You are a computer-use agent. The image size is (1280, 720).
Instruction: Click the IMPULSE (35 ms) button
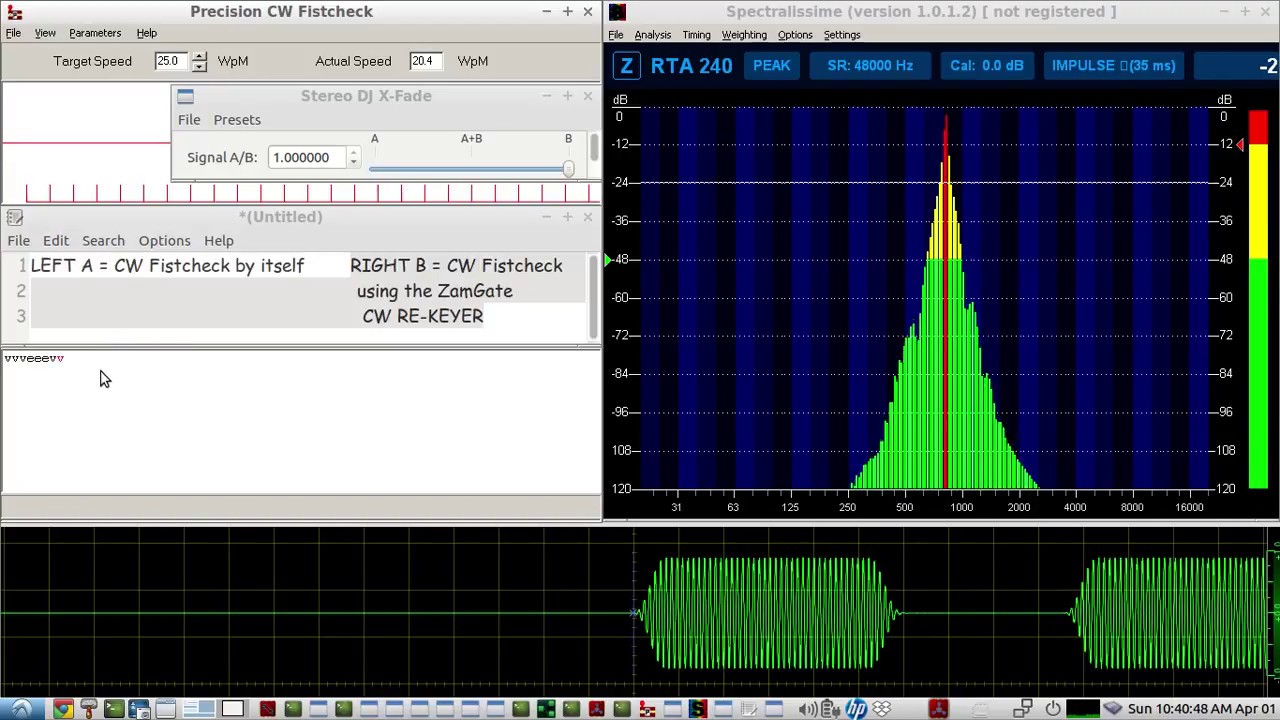[1113, 66]
